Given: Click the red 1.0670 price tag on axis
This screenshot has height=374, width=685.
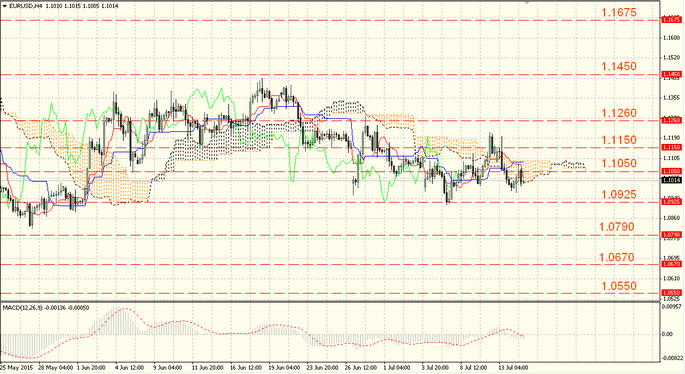Looking at the screenshot, I should 672,264.
